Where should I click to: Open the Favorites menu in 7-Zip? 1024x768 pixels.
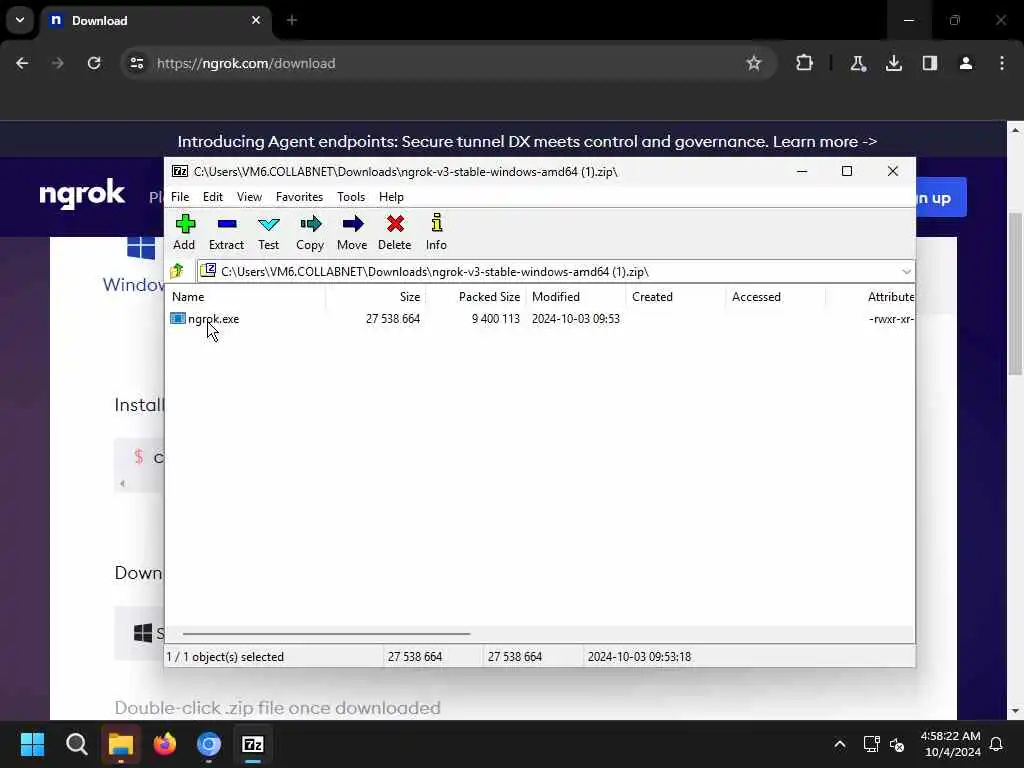click(299, 197)
